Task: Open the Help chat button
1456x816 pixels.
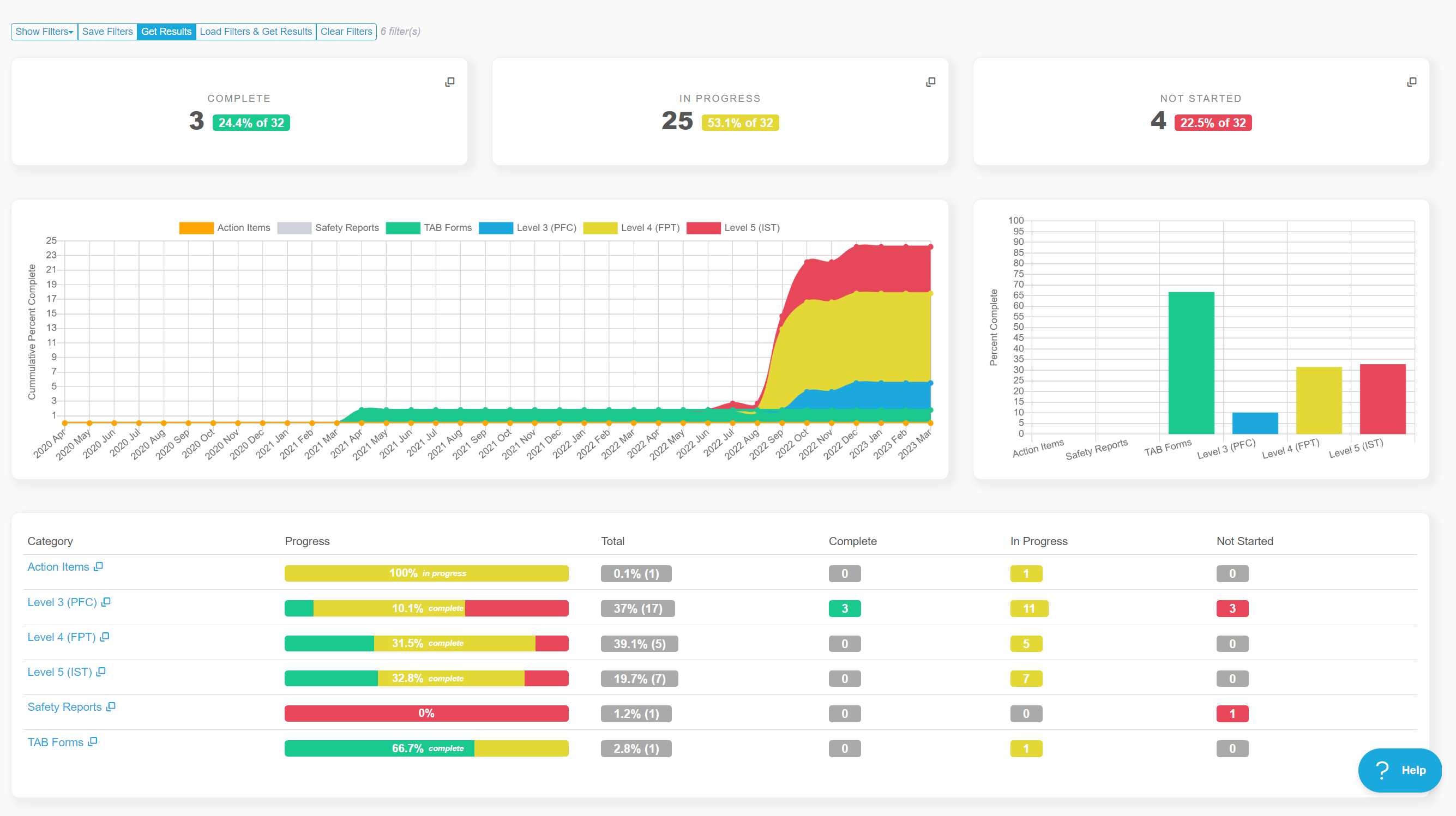Action: (x=1399, y=770)
